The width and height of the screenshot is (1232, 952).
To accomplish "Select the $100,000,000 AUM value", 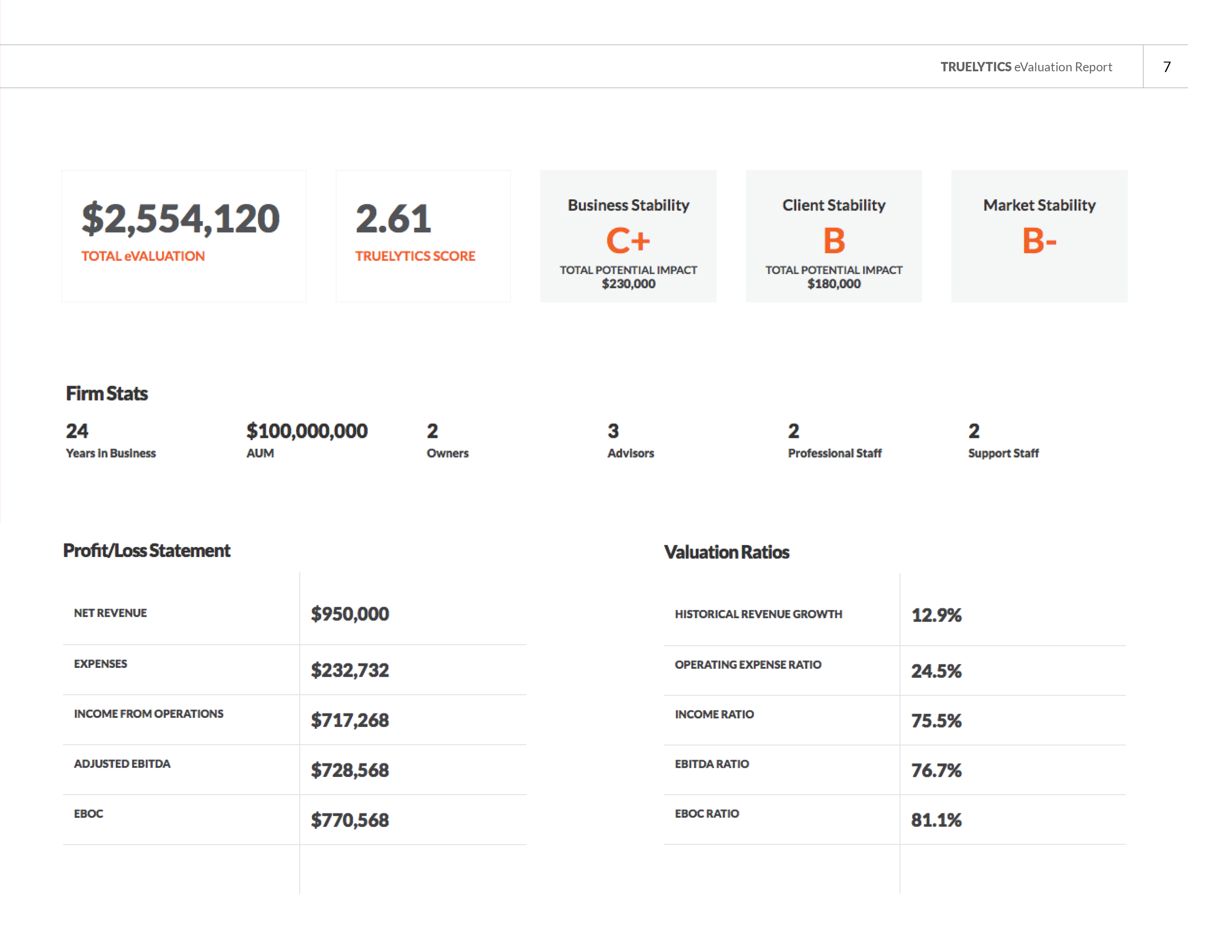I will (307, 431).
